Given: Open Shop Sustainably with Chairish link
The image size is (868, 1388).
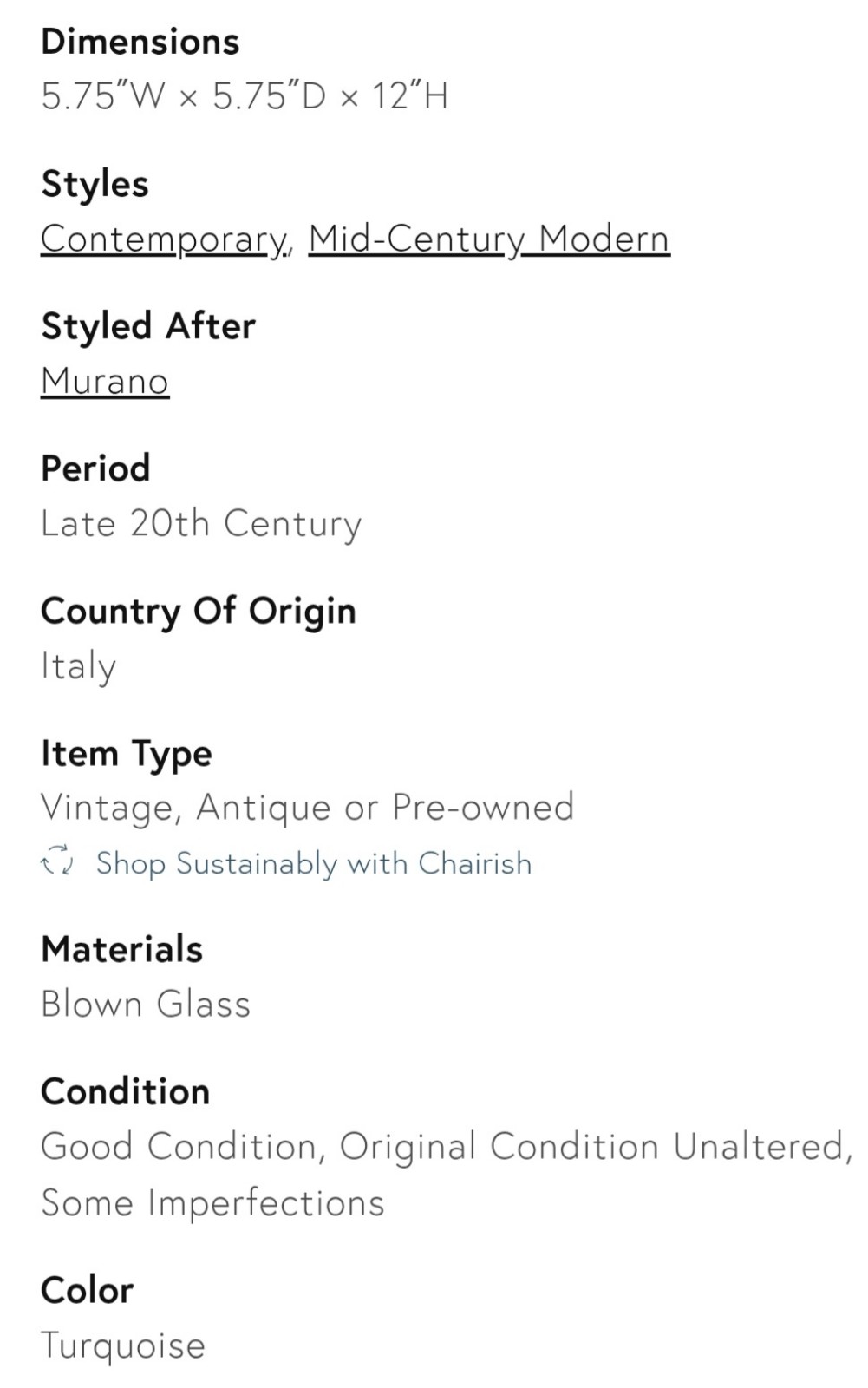Looking at the screenshot, I should [x=314, y=863].
